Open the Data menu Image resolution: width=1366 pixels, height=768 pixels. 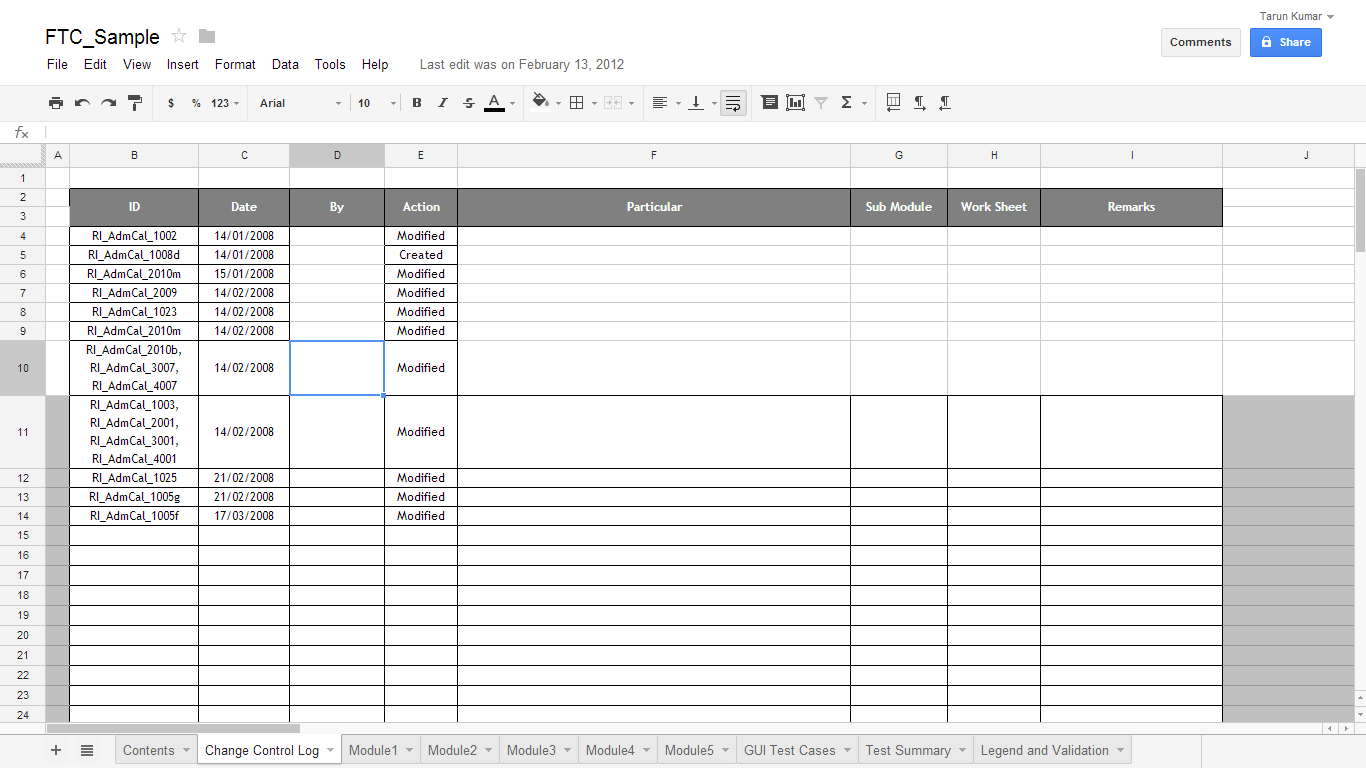pyautogui.click(x=285, y=64)
